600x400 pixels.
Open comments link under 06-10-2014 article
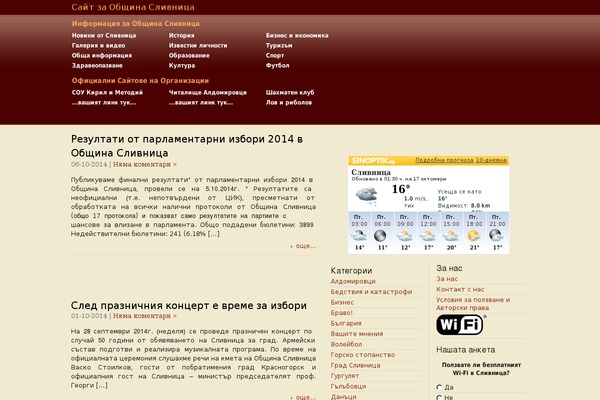[x=145, y=164]
